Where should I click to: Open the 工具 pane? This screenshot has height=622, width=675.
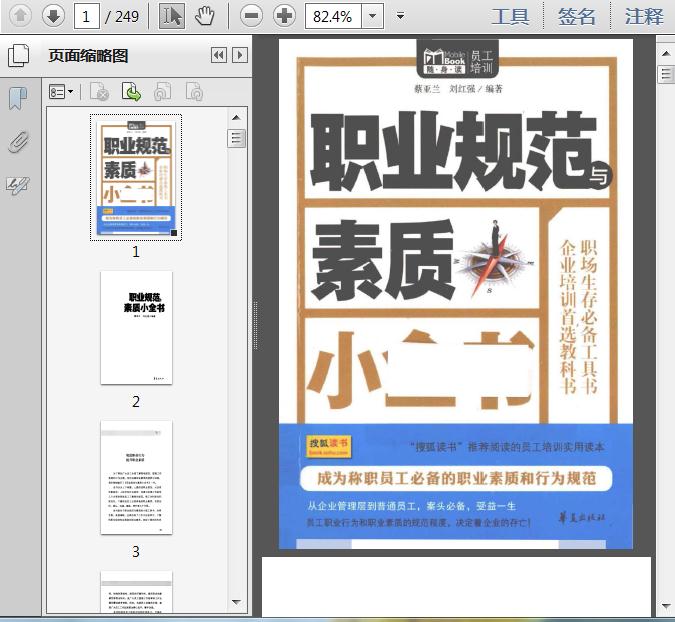click(x=510, y=17)
